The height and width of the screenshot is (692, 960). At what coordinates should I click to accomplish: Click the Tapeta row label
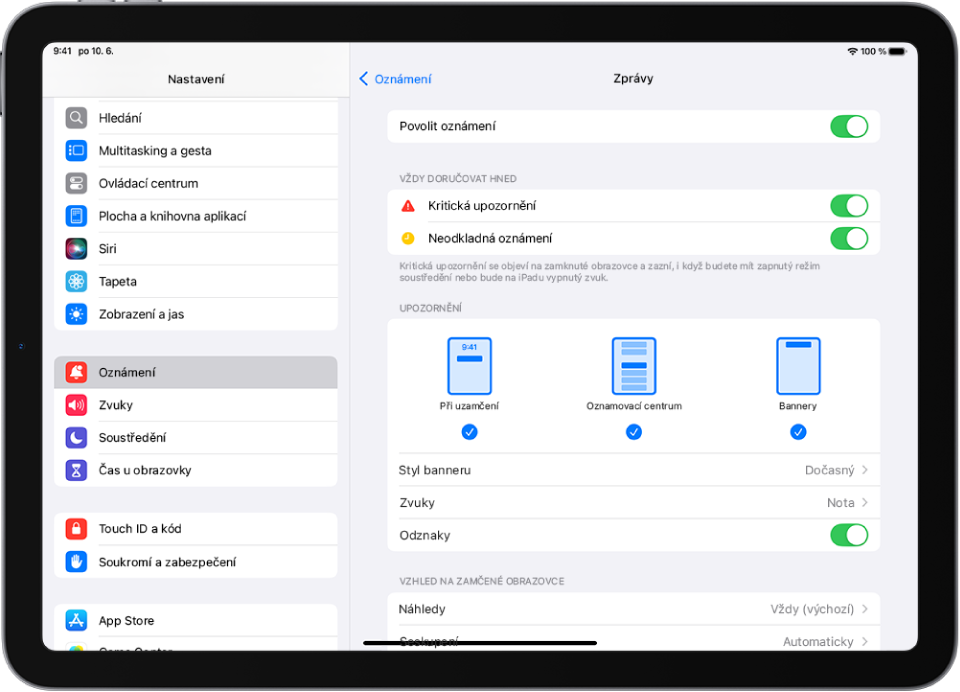(x=118, y=281)
